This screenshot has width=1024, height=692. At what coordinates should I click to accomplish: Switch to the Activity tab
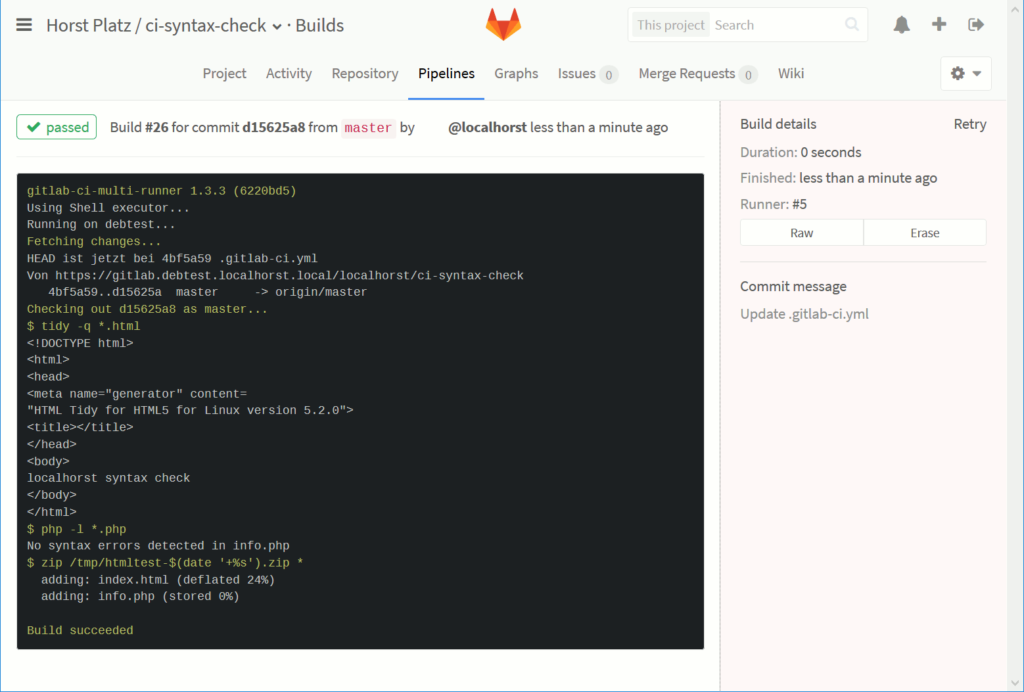289,74
